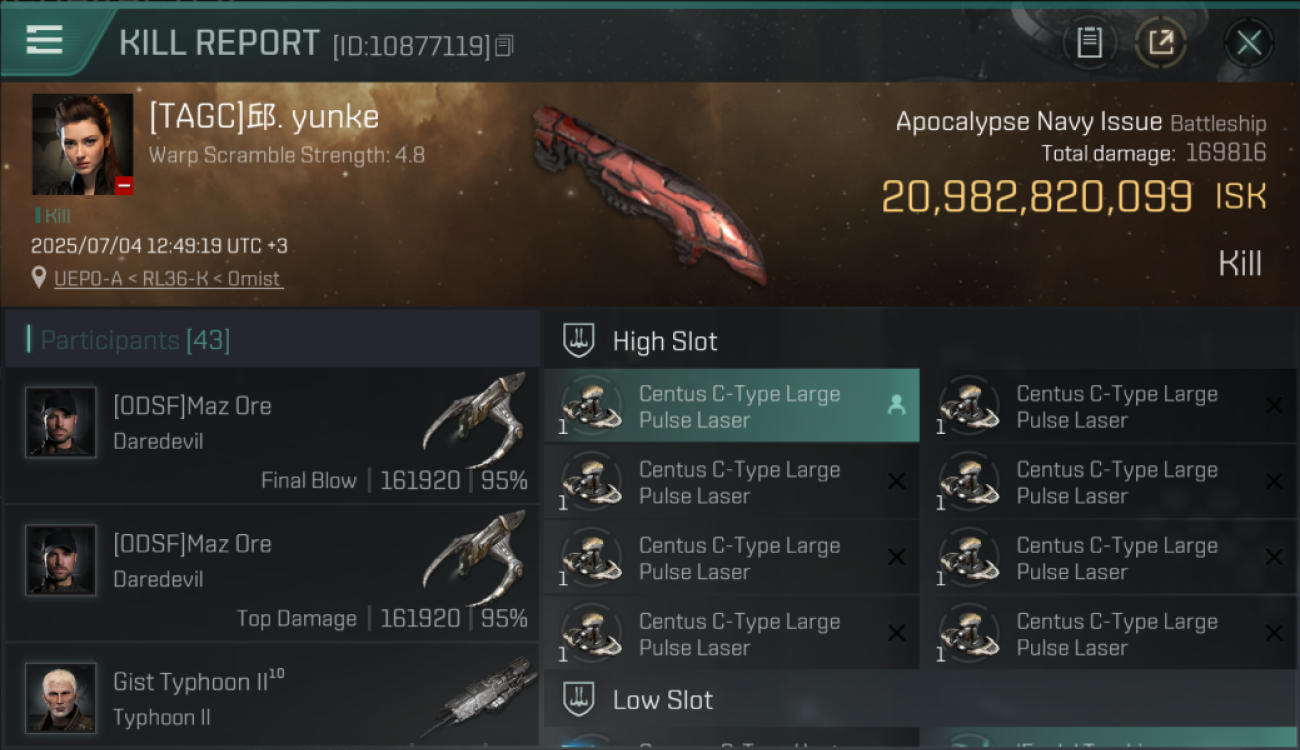Open the victim yunke's character portrait
This screenshot has height=750, width=1300.
click(82, 144)
